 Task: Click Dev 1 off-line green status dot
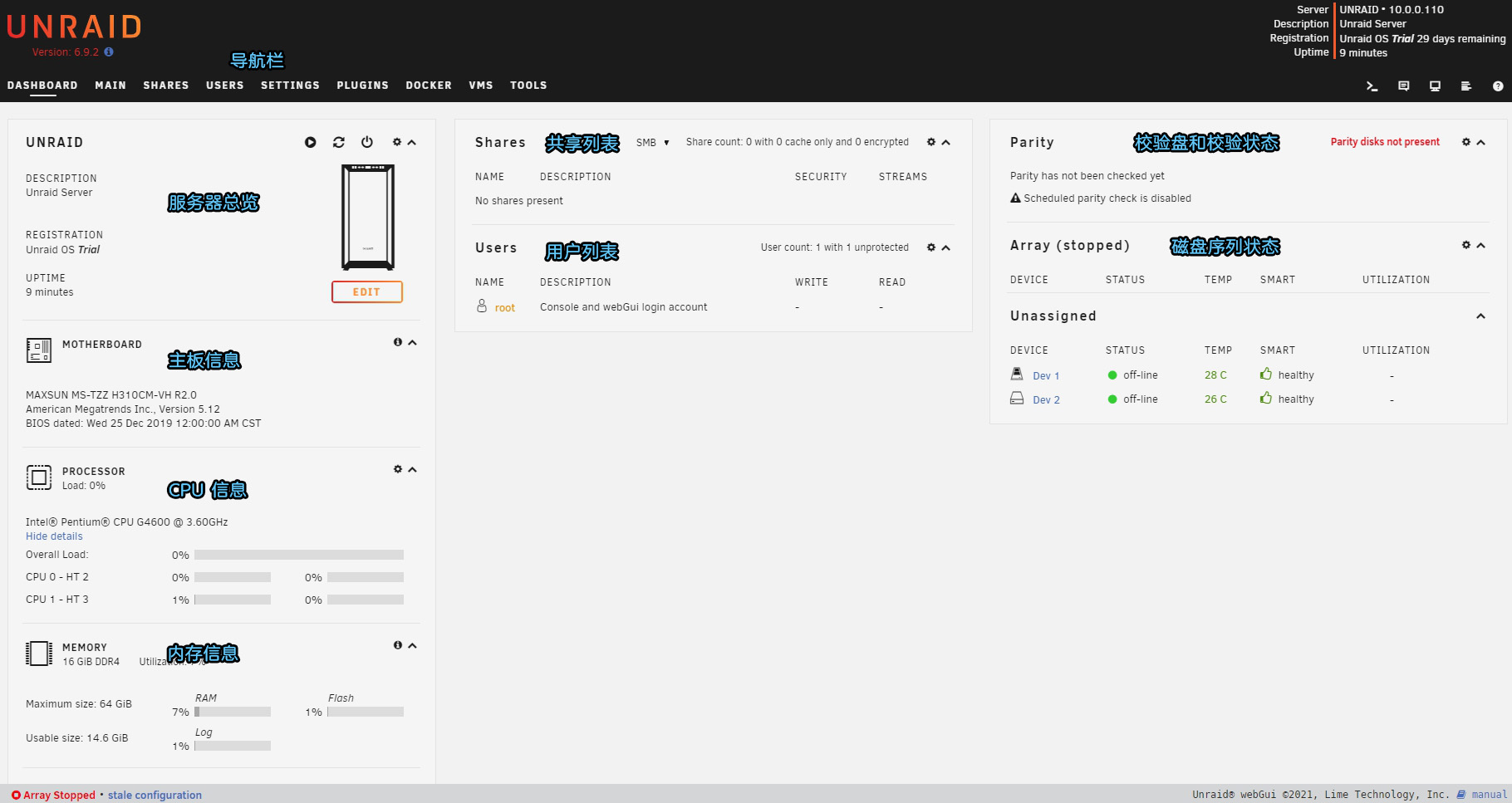1112,375
